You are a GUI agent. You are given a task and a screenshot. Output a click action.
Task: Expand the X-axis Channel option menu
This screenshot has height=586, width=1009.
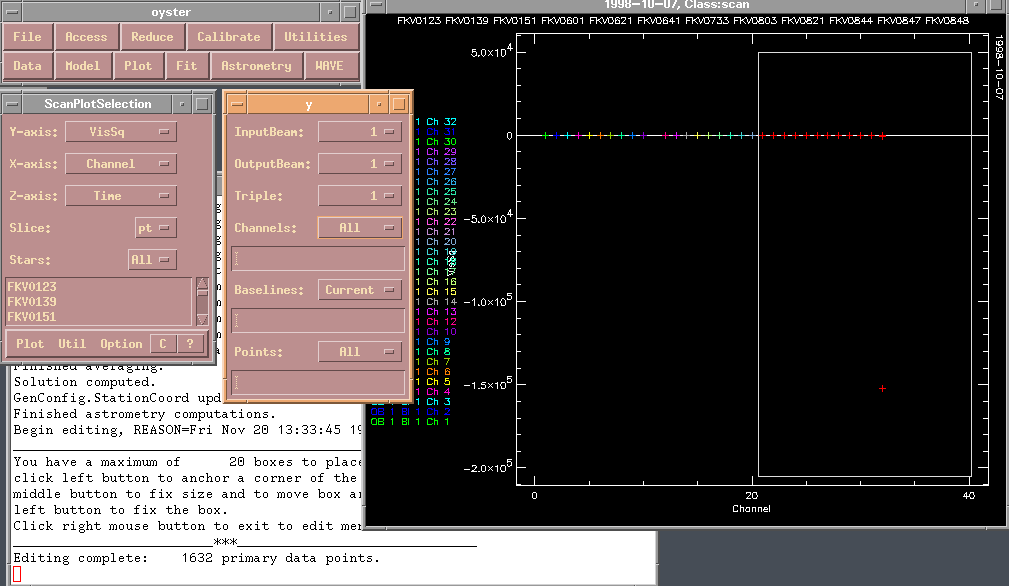click(121, 164)
